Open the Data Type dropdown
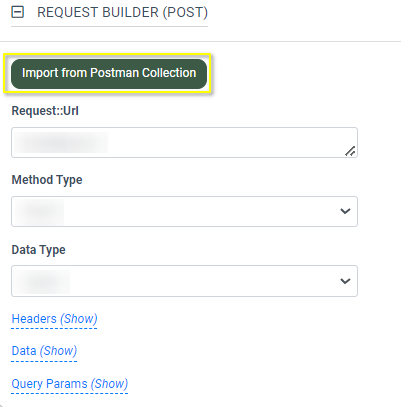This screenshot has height=407, width=401. pyautogui.click(x=184, y=281)
